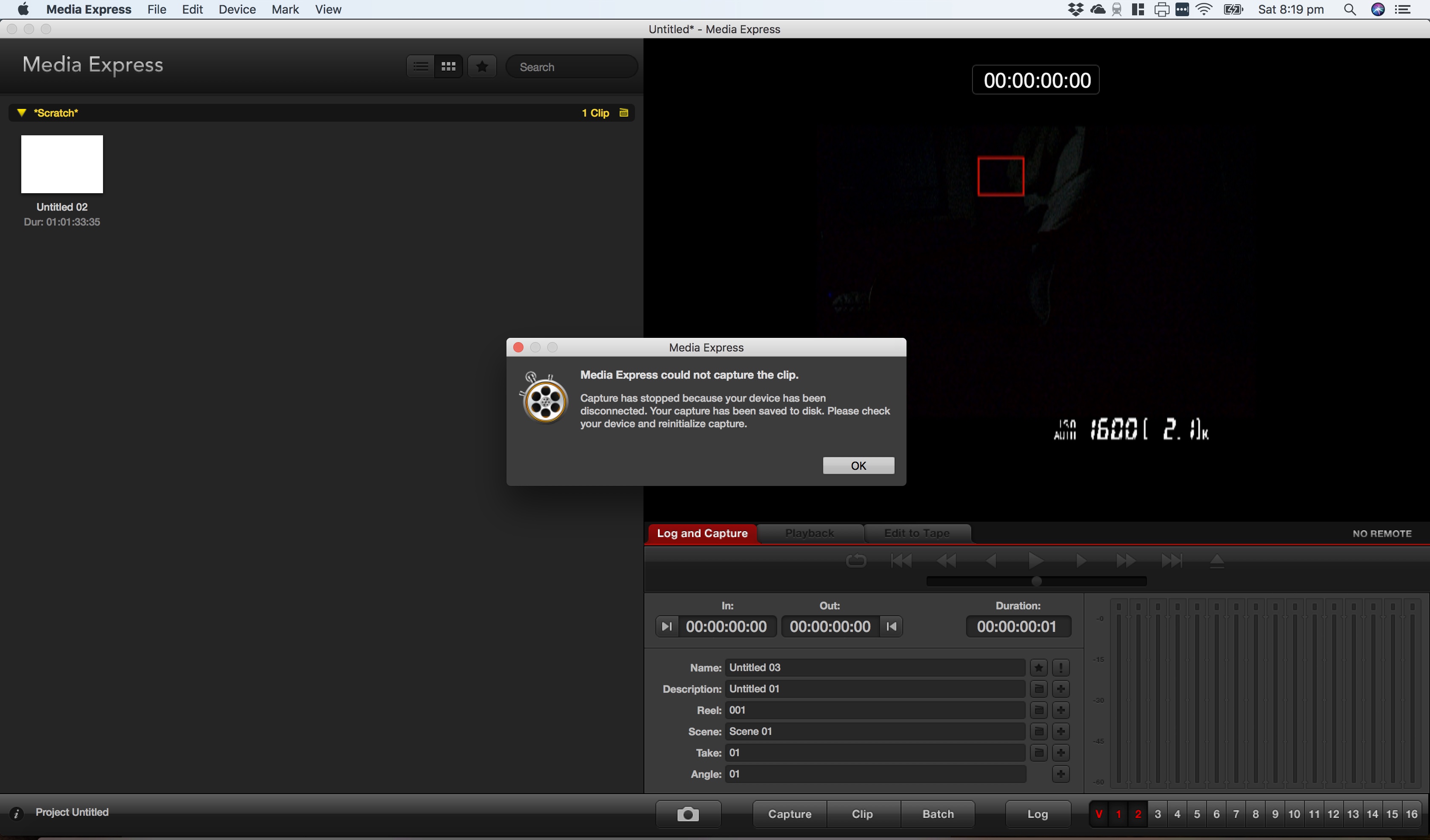Increment the Take number with plus
1430x840 pixels.
(1061, 753)
